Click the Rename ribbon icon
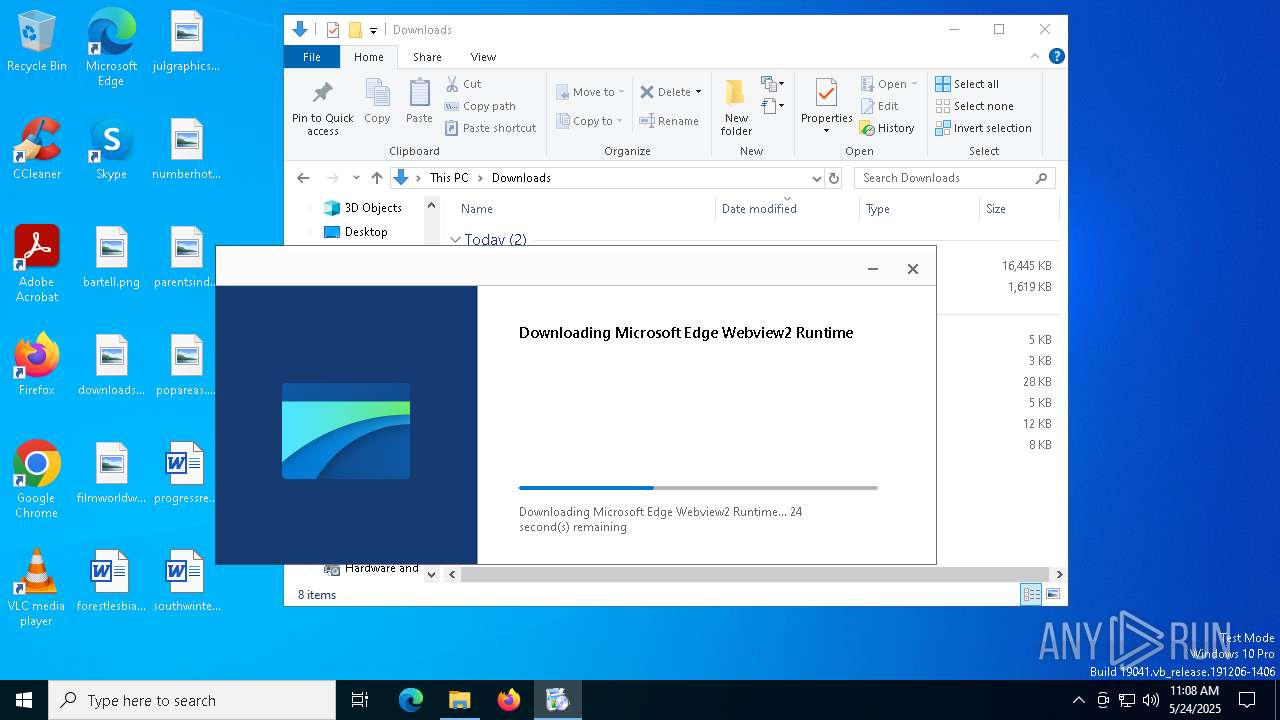Image resolution: width=1280 pixels, height=720 pixels. [669, 121]
